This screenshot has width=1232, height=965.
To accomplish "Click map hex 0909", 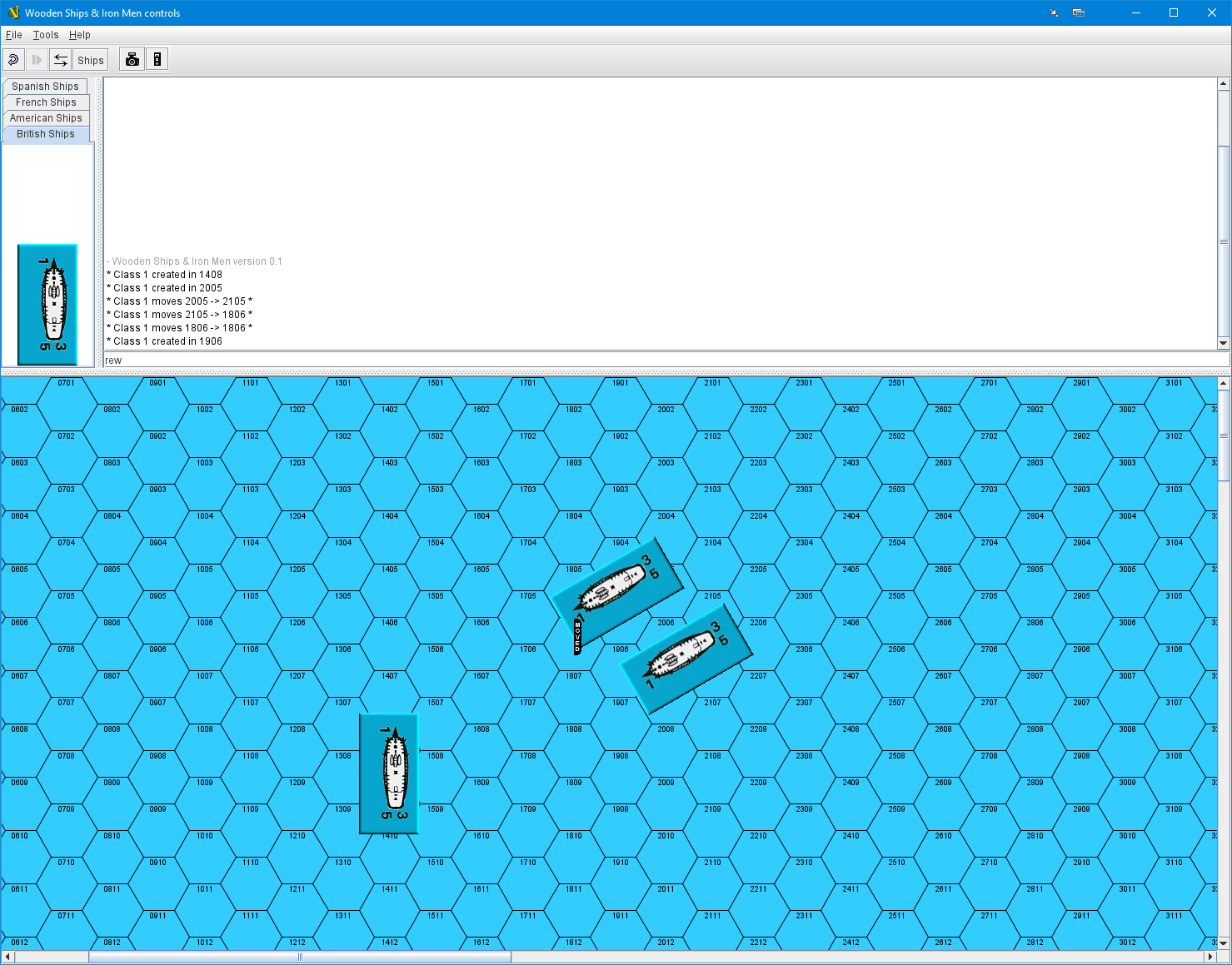I will click(x=157, y=829).
